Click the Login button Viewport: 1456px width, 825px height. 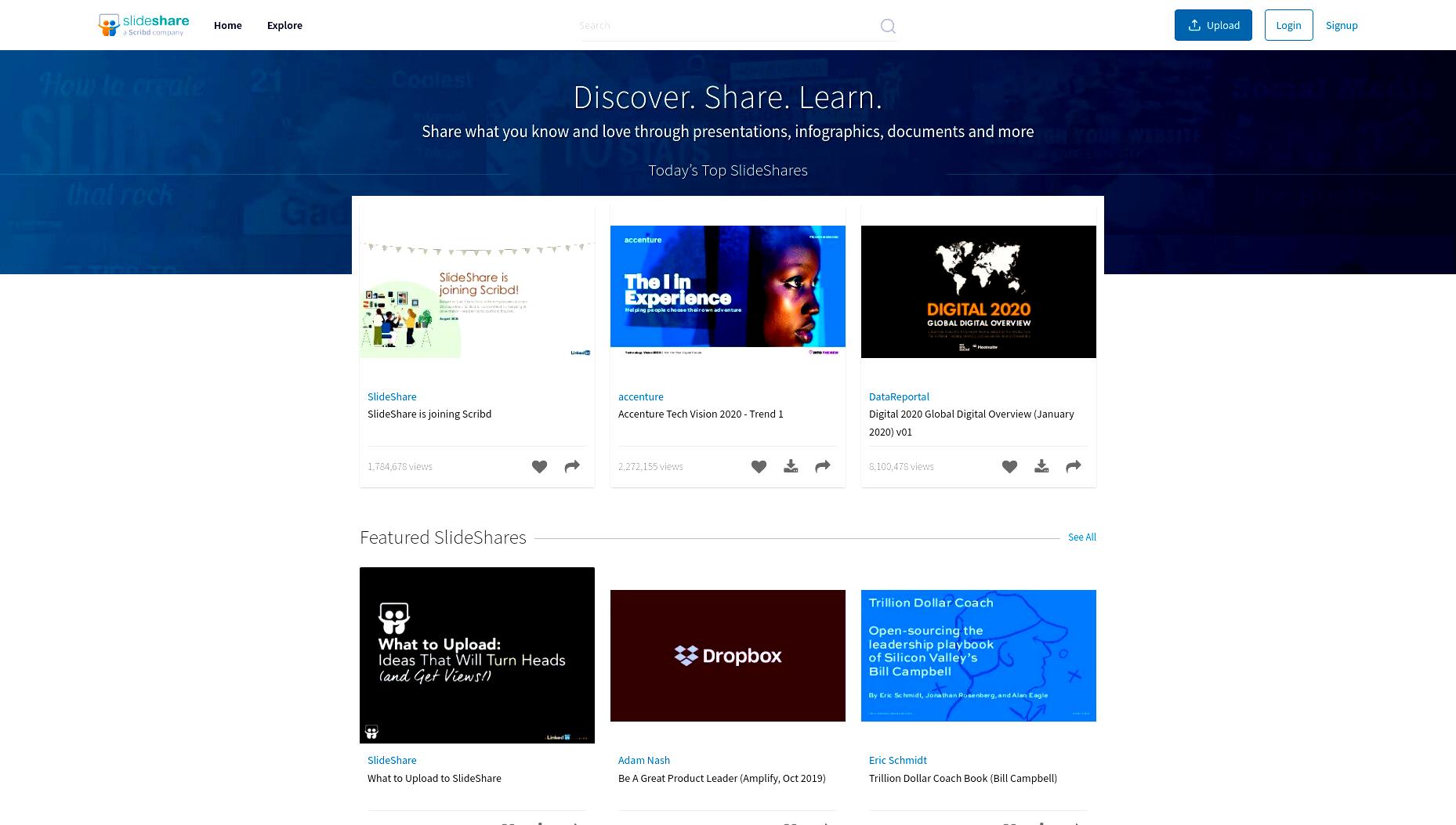(1288, 25)
